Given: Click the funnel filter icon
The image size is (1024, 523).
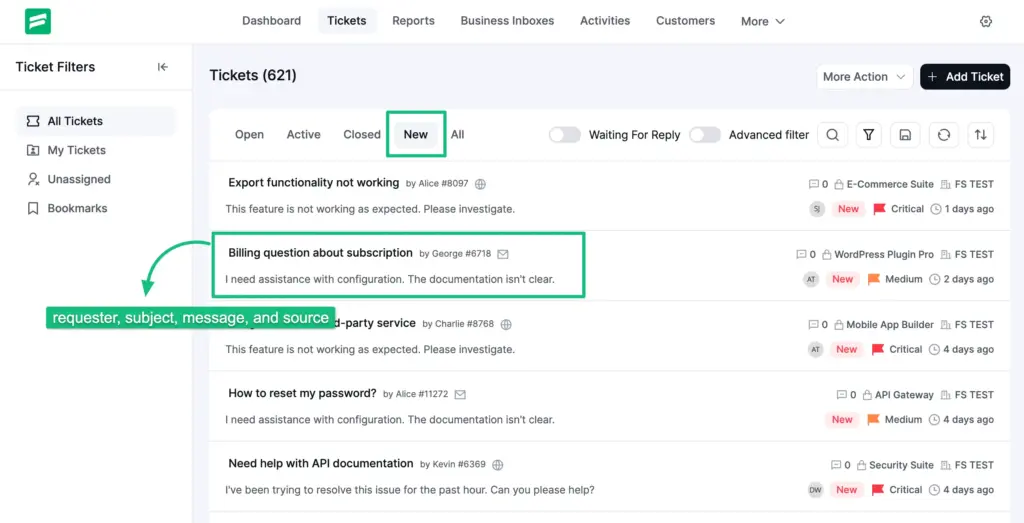Looking at the screenshot, I should (869, 135).
